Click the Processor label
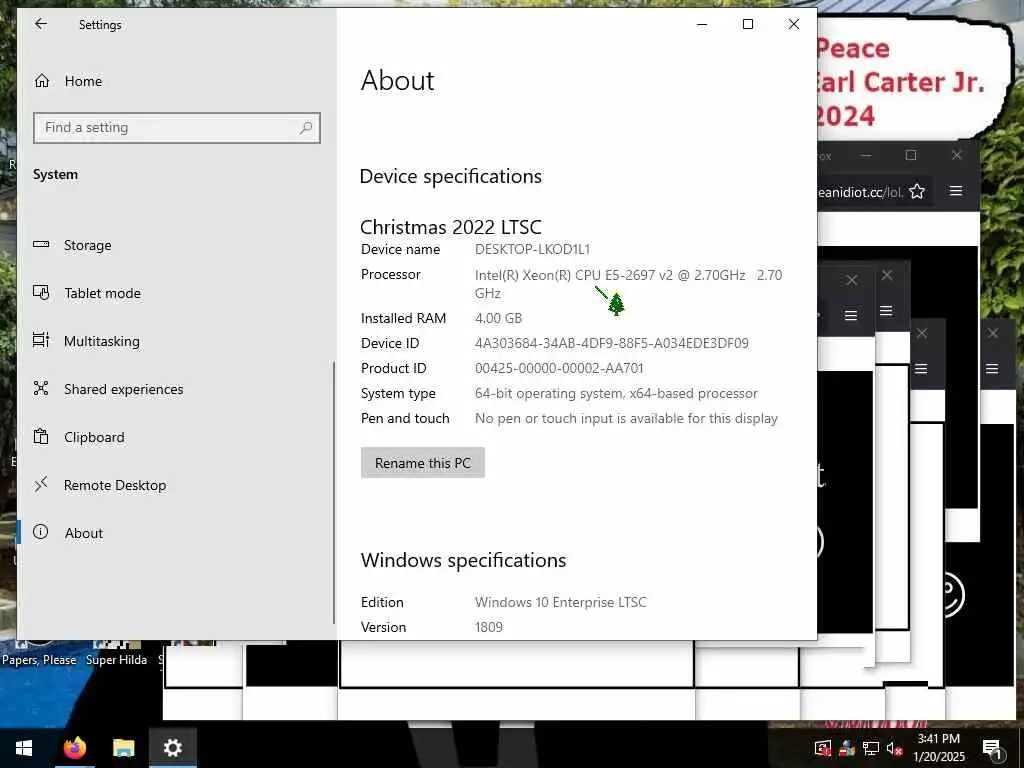 pos(391,274)
